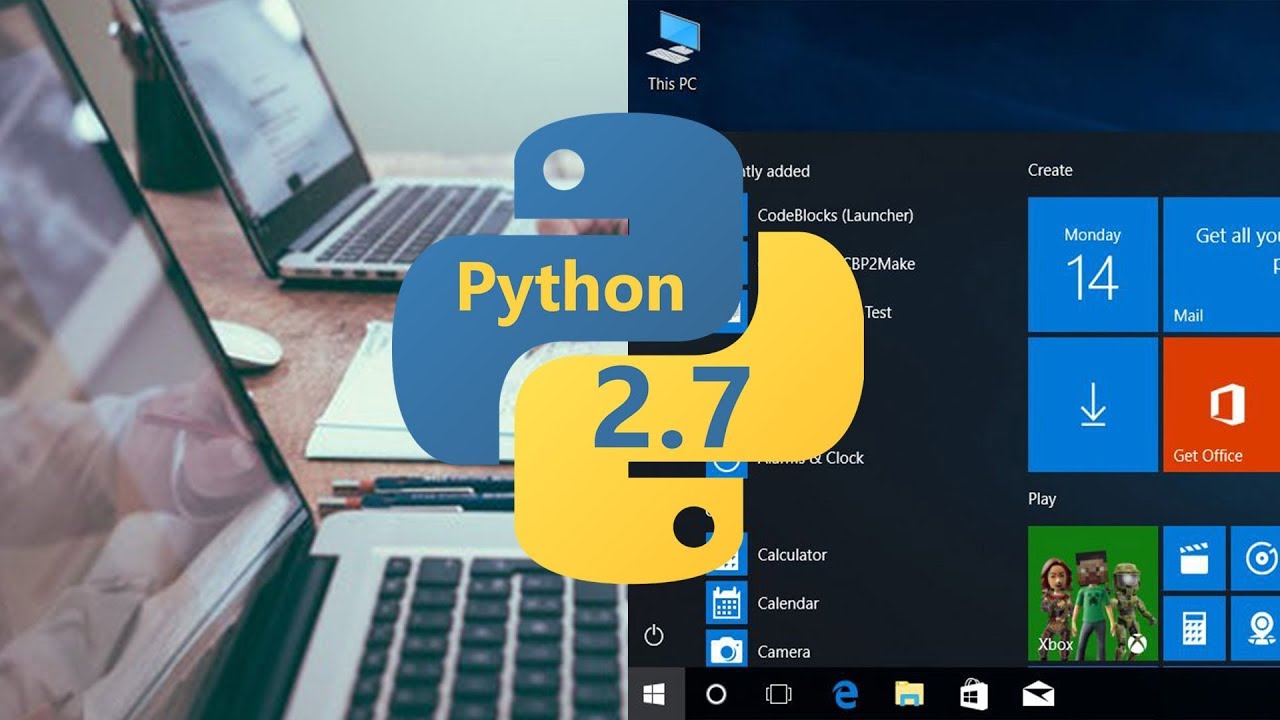
Task: Open the This PC desktop icon
Action: point(672,52)
